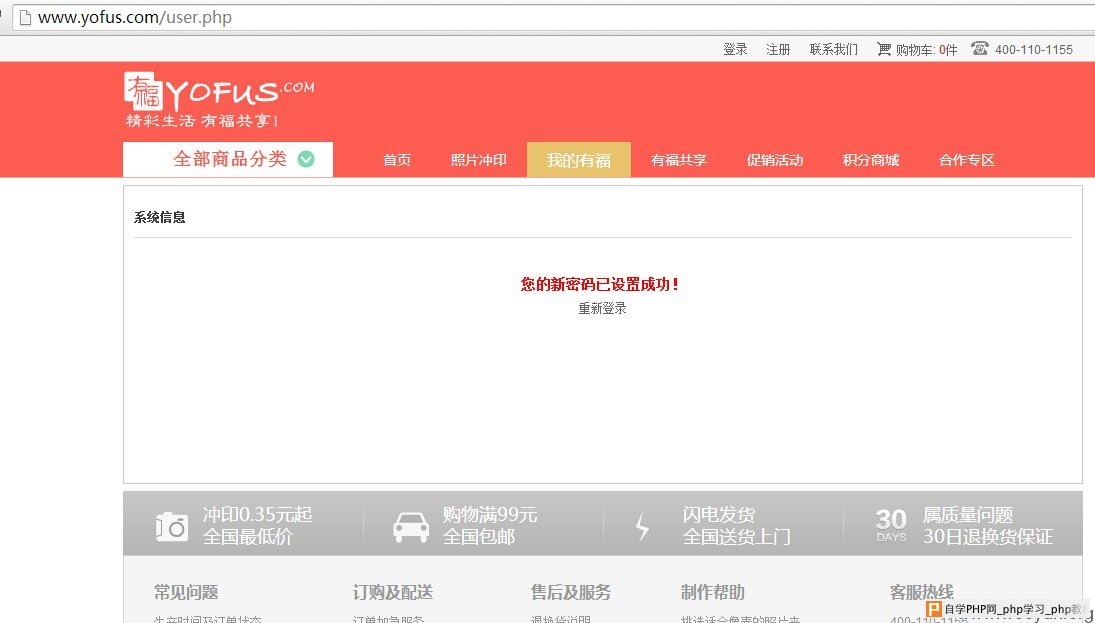Open the 购物车 cart link
The width and height of the screenshot is (1095, 623).
(917, 50)
